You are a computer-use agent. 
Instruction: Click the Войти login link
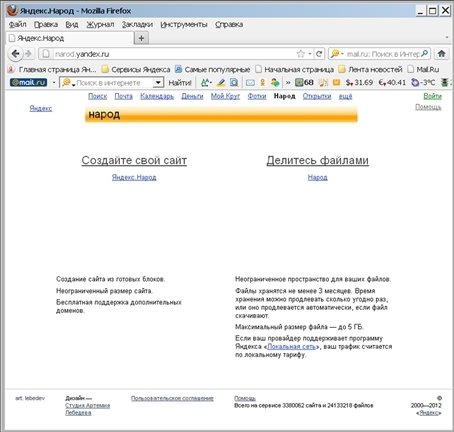[432, 96]
